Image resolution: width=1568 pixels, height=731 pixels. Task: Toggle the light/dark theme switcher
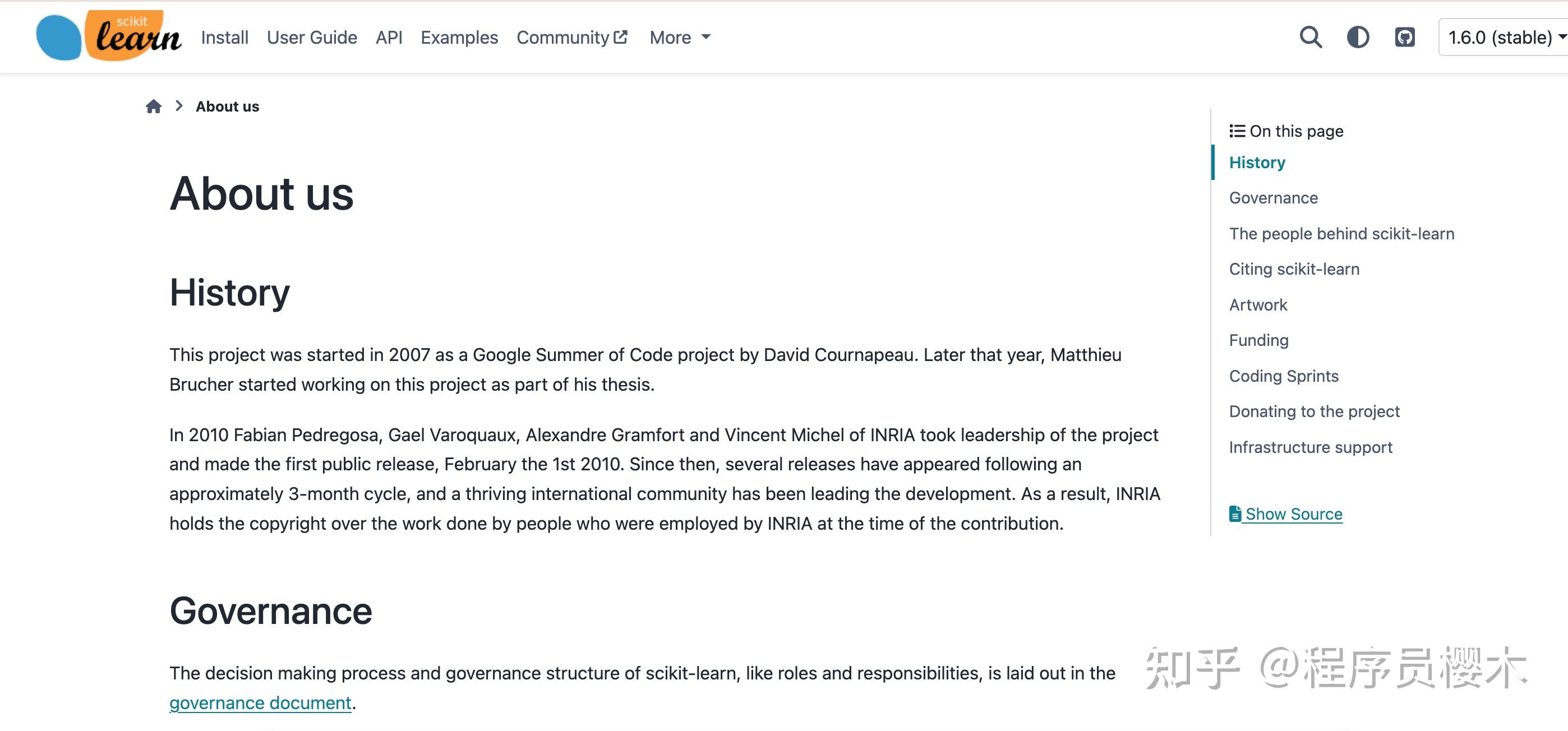pos(1358,37)
